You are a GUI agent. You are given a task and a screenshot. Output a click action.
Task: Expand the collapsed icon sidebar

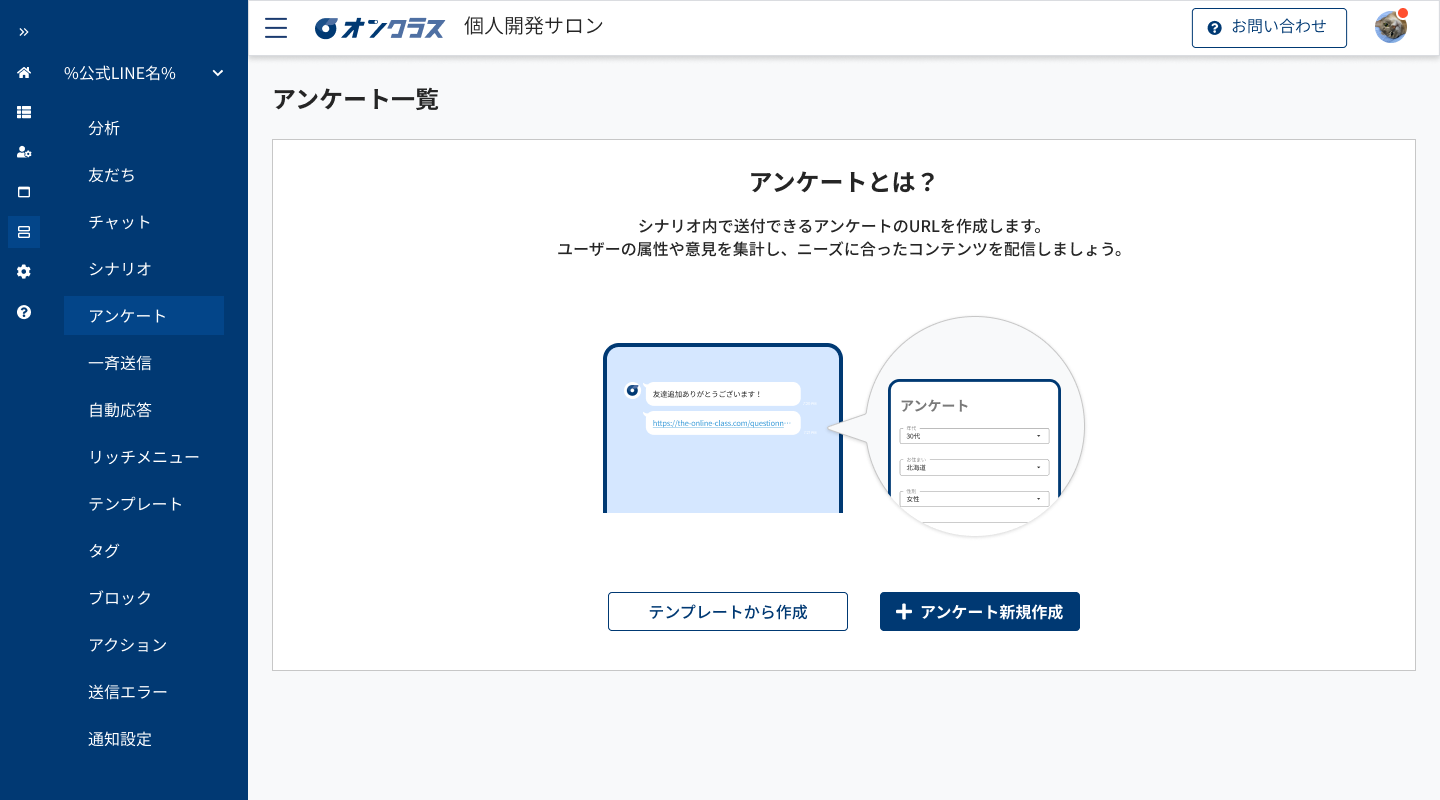coord(22,31)
